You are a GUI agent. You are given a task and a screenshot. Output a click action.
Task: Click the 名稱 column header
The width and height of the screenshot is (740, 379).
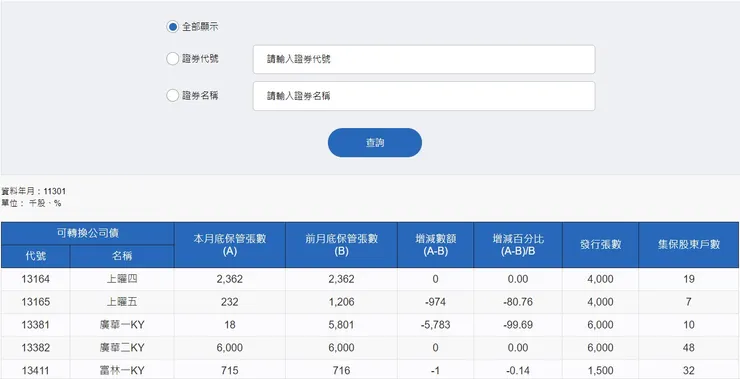click(122, 256)
